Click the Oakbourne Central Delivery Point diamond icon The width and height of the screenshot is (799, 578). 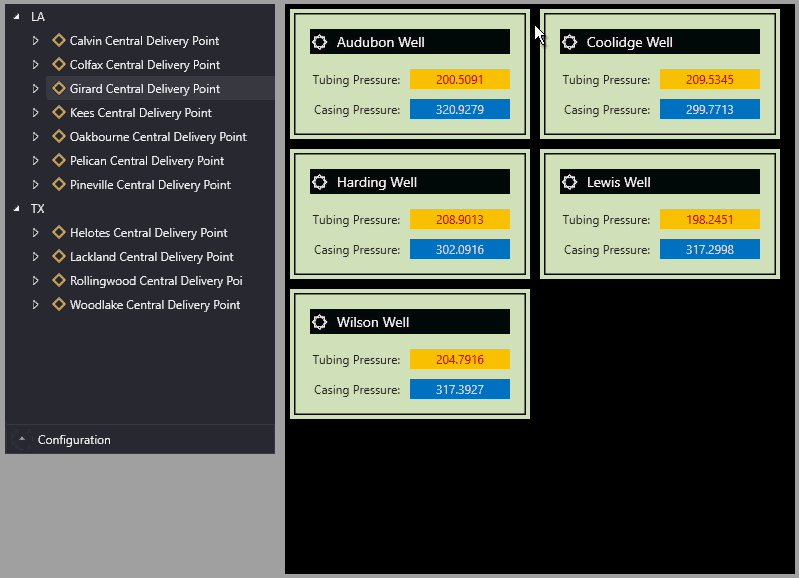59,136
